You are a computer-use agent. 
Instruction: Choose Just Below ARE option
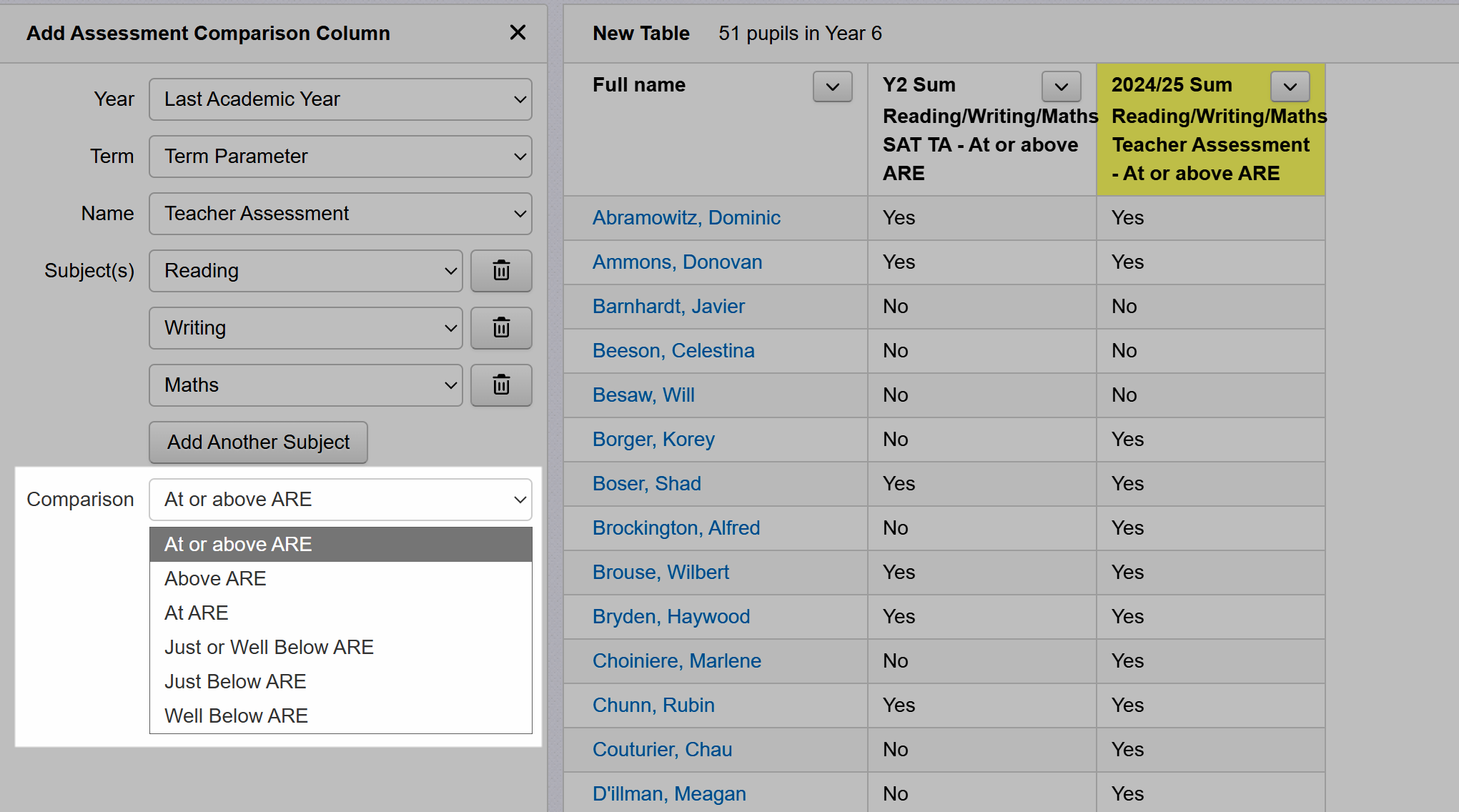click(x=235, y=681)
